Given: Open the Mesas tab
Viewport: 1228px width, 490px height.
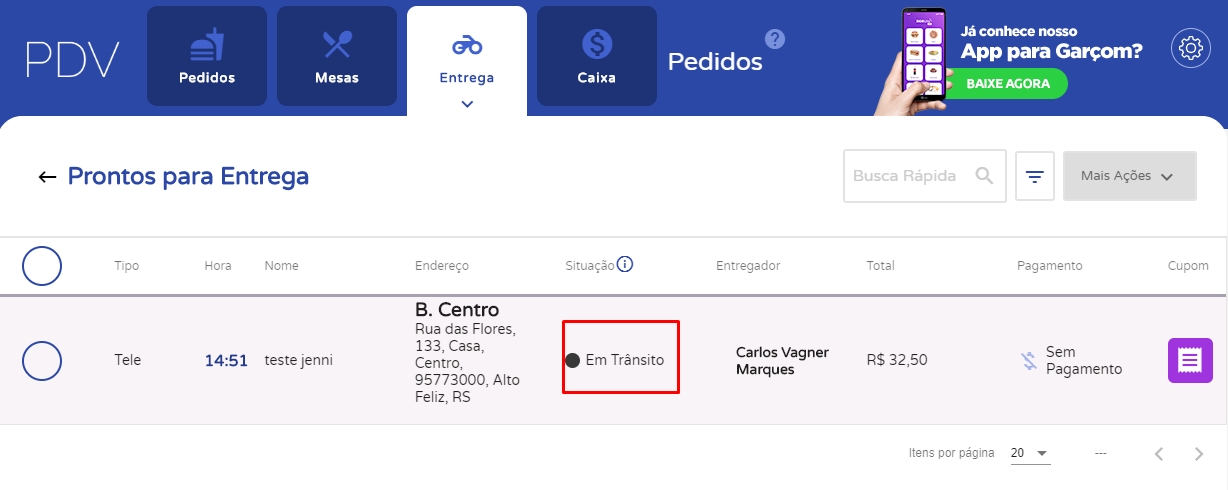Looking at the screenshot, I should click(337, 56).
